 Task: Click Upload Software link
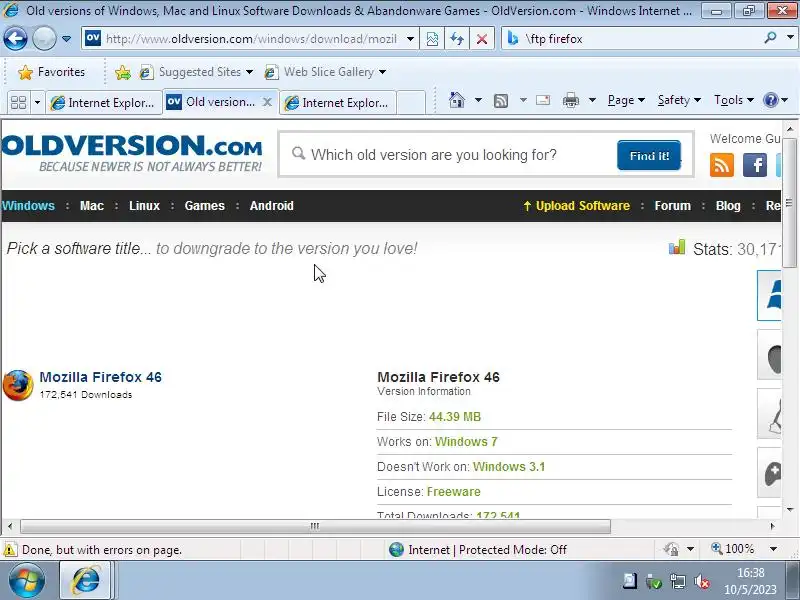[x=577, y=206]
